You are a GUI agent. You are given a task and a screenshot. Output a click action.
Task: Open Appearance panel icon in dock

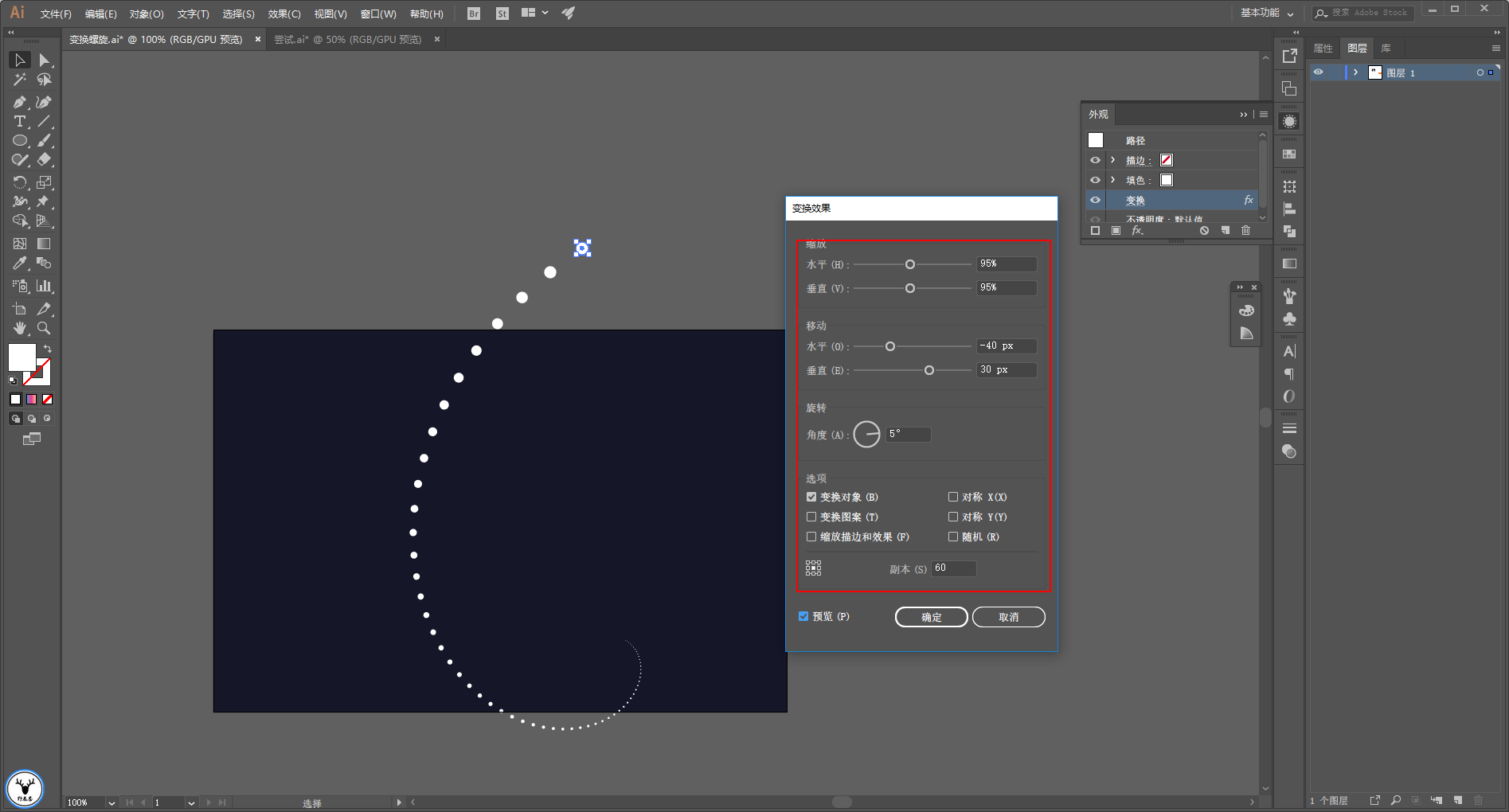[1289, 121]
